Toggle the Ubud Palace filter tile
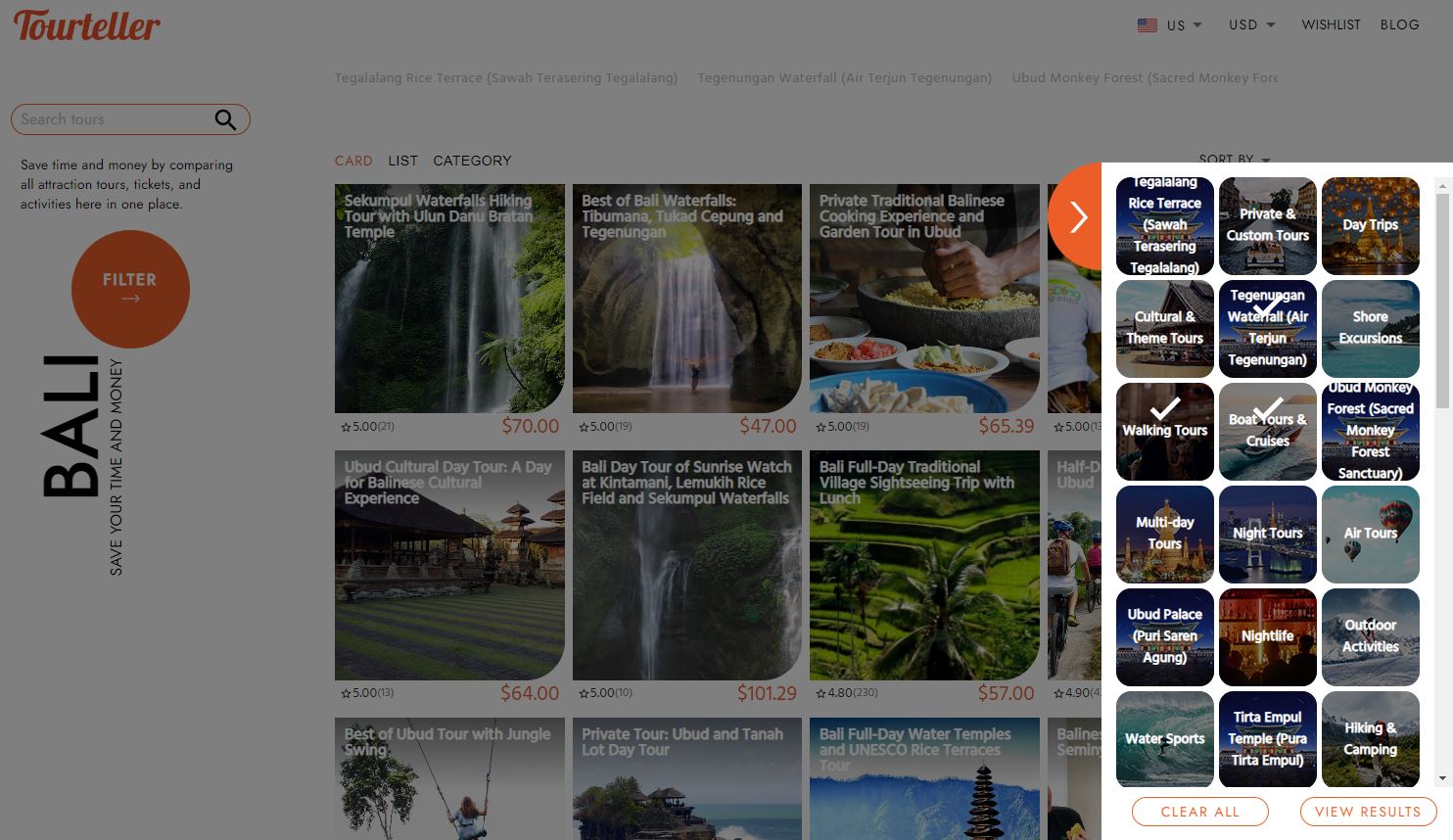 coord(1165,637)
